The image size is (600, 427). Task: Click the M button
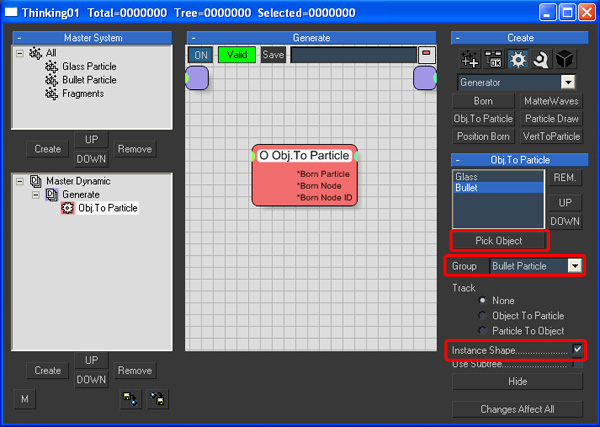[x=25, y=399]
